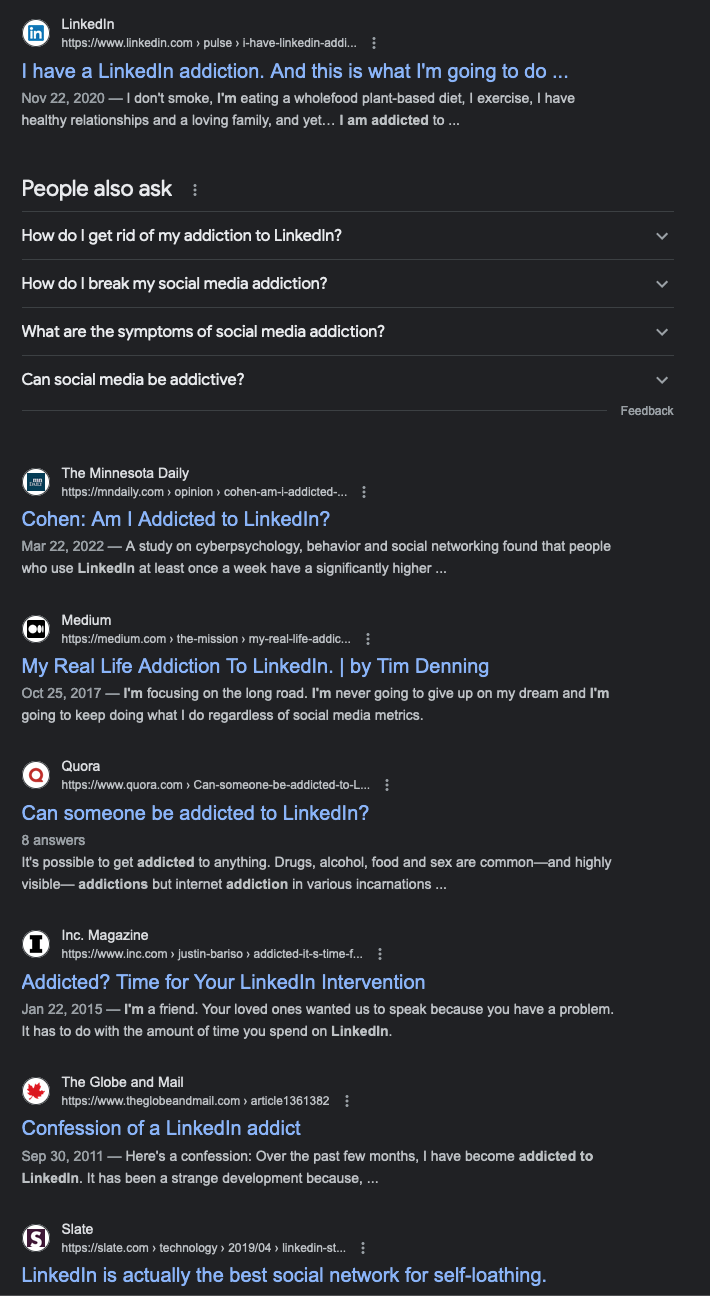Click the Slate site icon
710x1296 pixels.
(x=36, y=1238)
